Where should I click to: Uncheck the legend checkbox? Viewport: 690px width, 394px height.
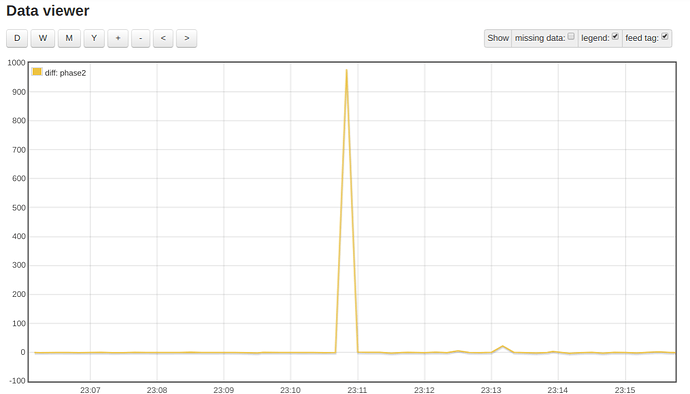(x=615, y=37)
